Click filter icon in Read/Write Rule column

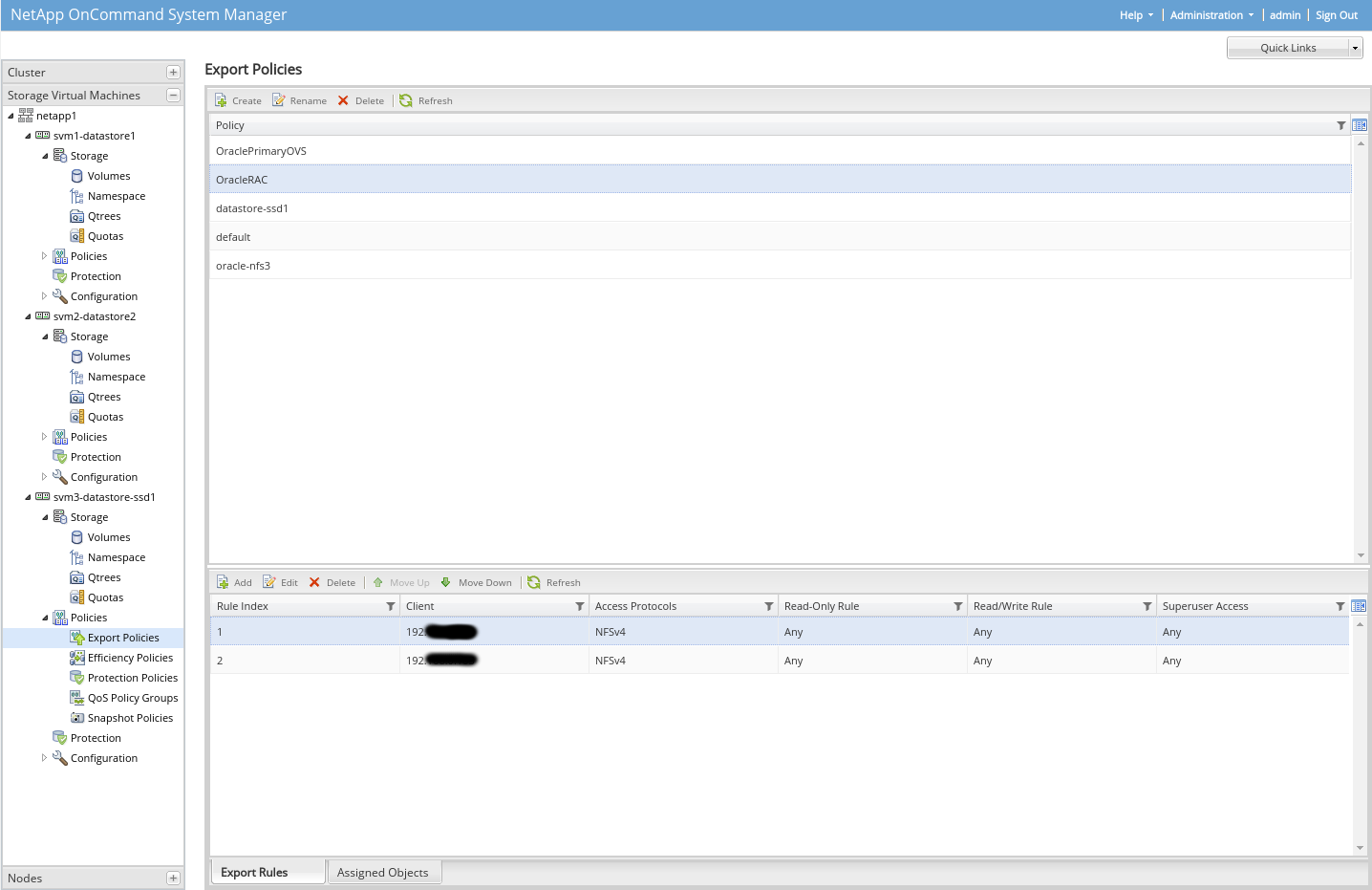coord(1147,606)
